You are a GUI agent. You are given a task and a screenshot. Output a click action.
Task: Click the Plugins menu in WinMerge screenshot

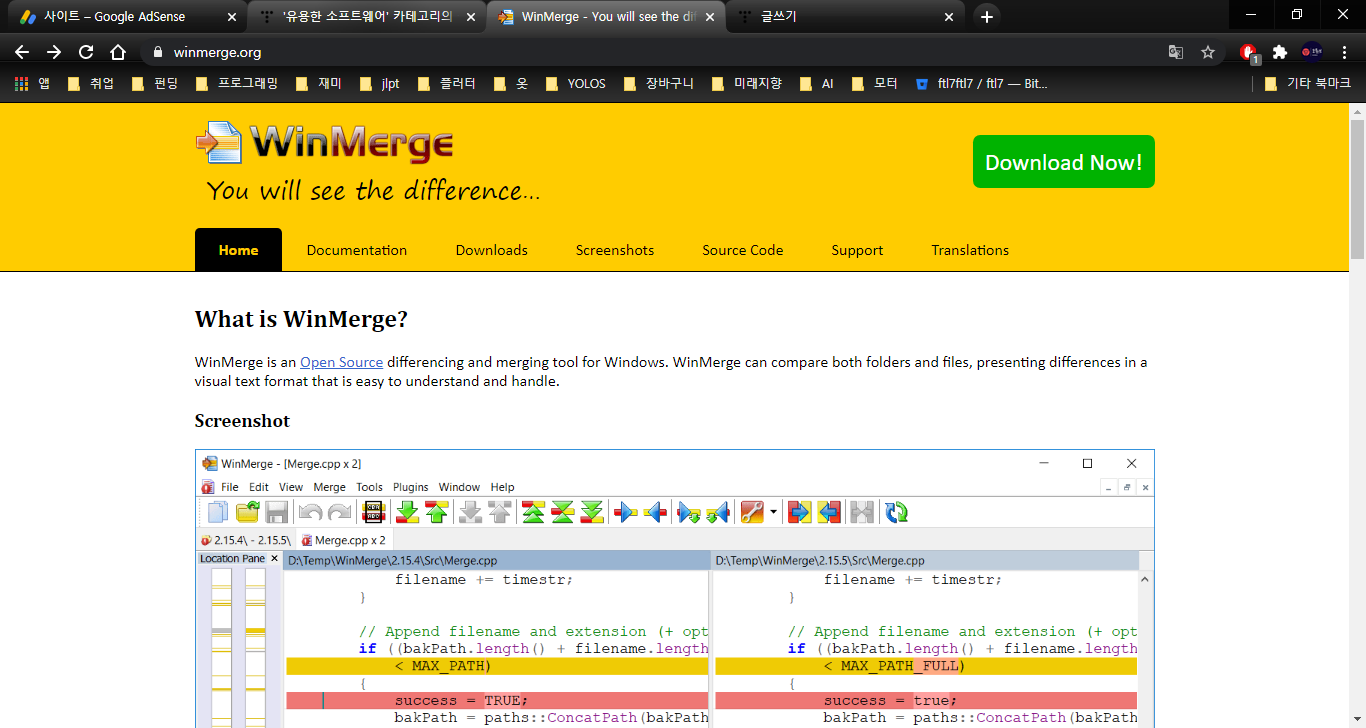[x=410, y=487]
